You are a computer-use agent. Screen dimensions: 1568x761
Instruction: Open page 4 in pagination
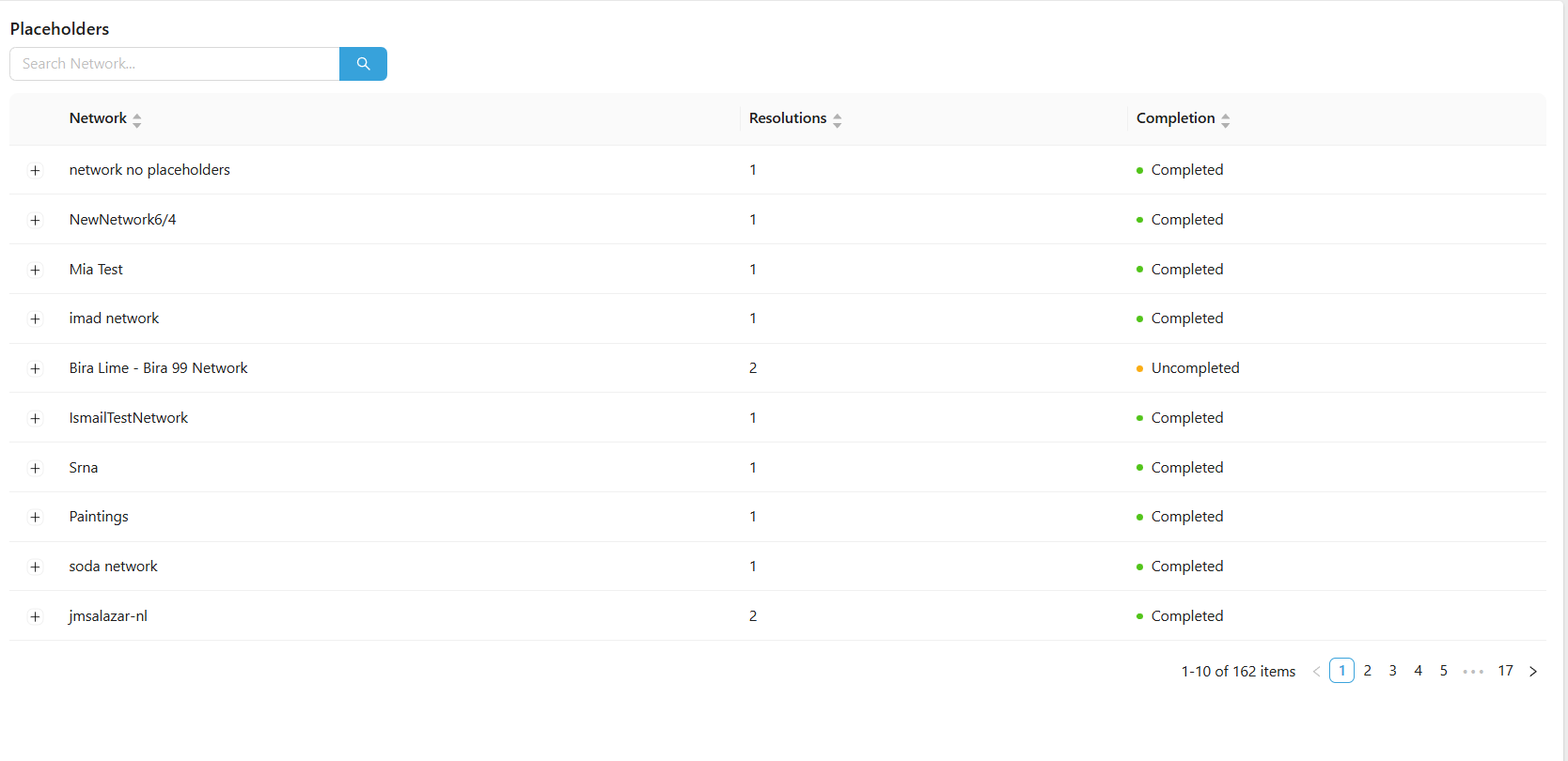point(1418,671)
